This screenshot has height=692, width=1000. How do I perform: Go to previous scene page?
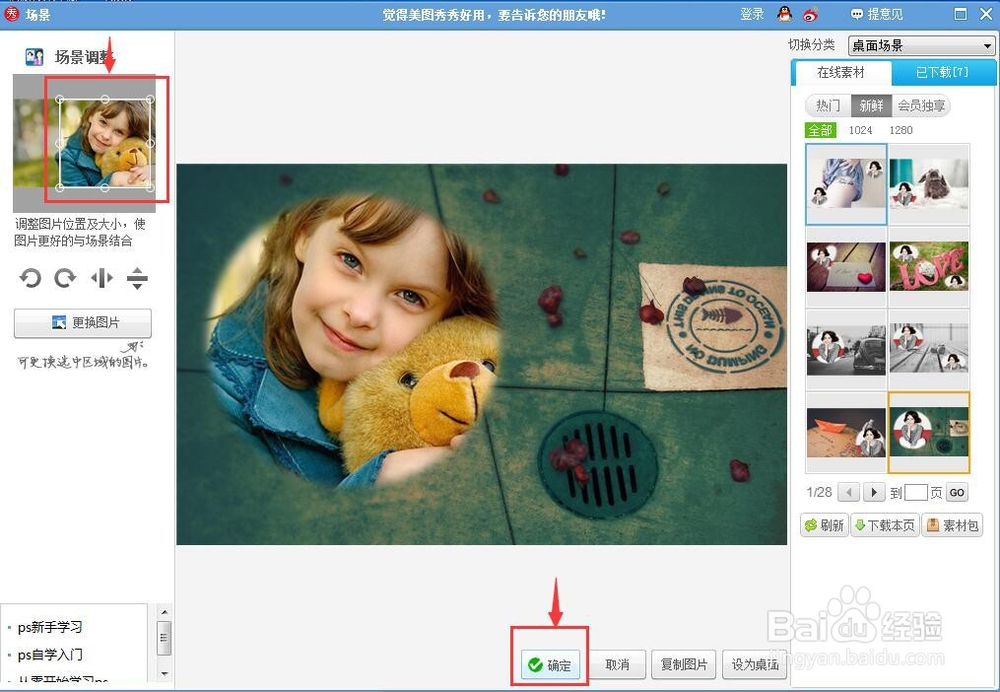click(848, 492)
